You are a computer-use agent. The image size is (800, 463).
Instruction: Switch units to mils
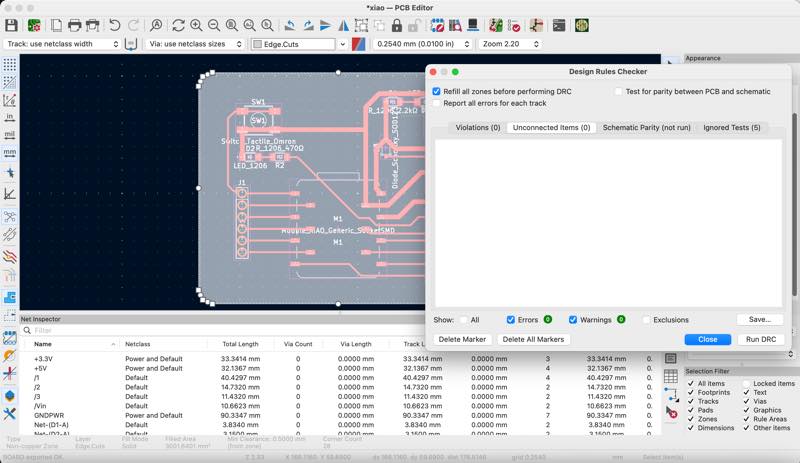coord(9,135)
